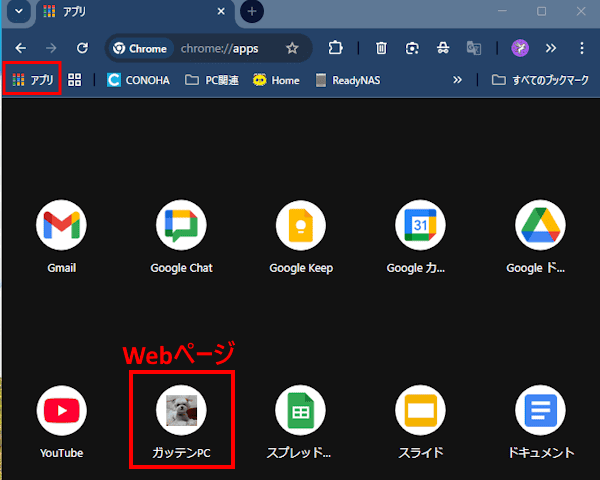
Task: Go back to previous page
Action: pyautogui.click(x=21, y=48)
